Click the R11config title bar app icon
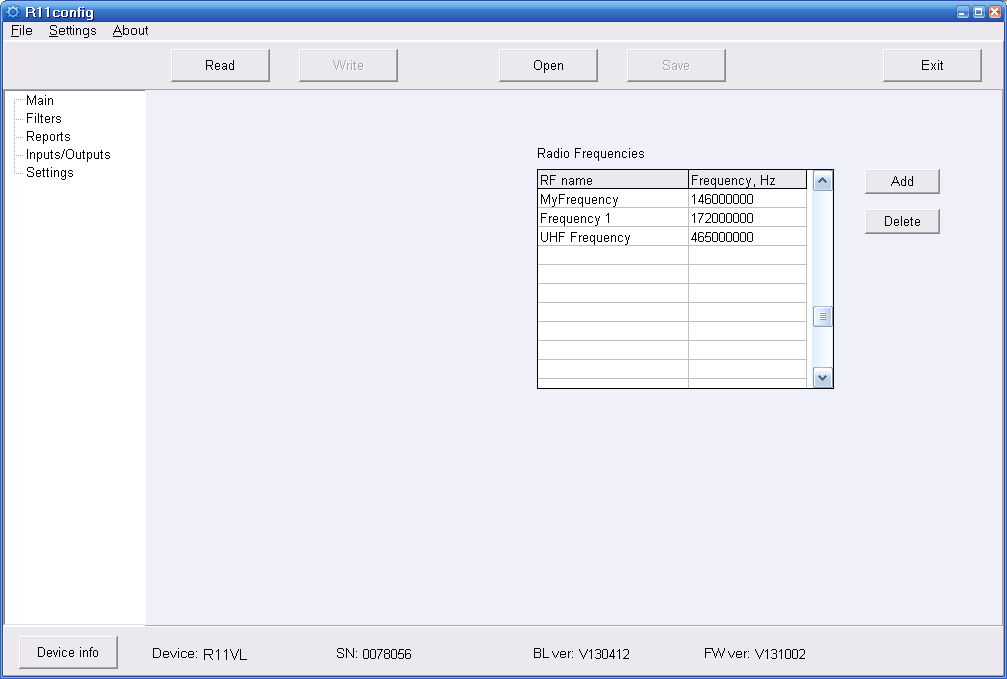The height and width of the screenshot is (679, 1007). [13, 12]
